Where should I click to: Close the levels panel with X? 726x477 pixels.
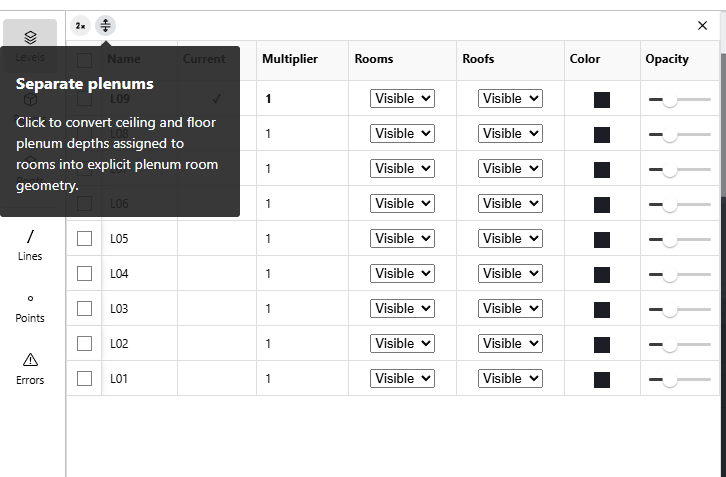[x=702, y=25]
